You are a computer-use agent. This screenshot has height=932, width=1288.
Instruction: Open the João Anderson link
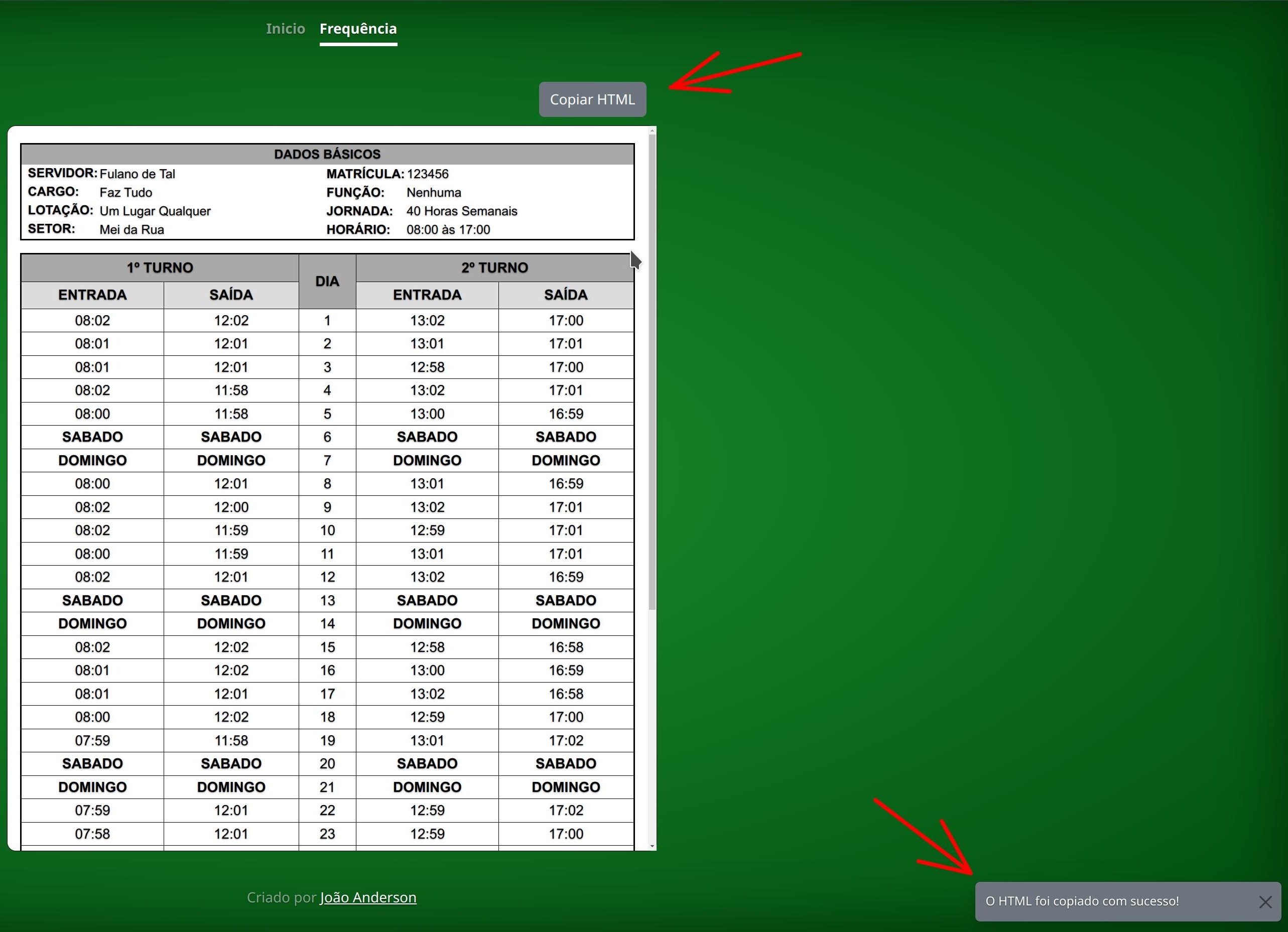coord(368,897)
